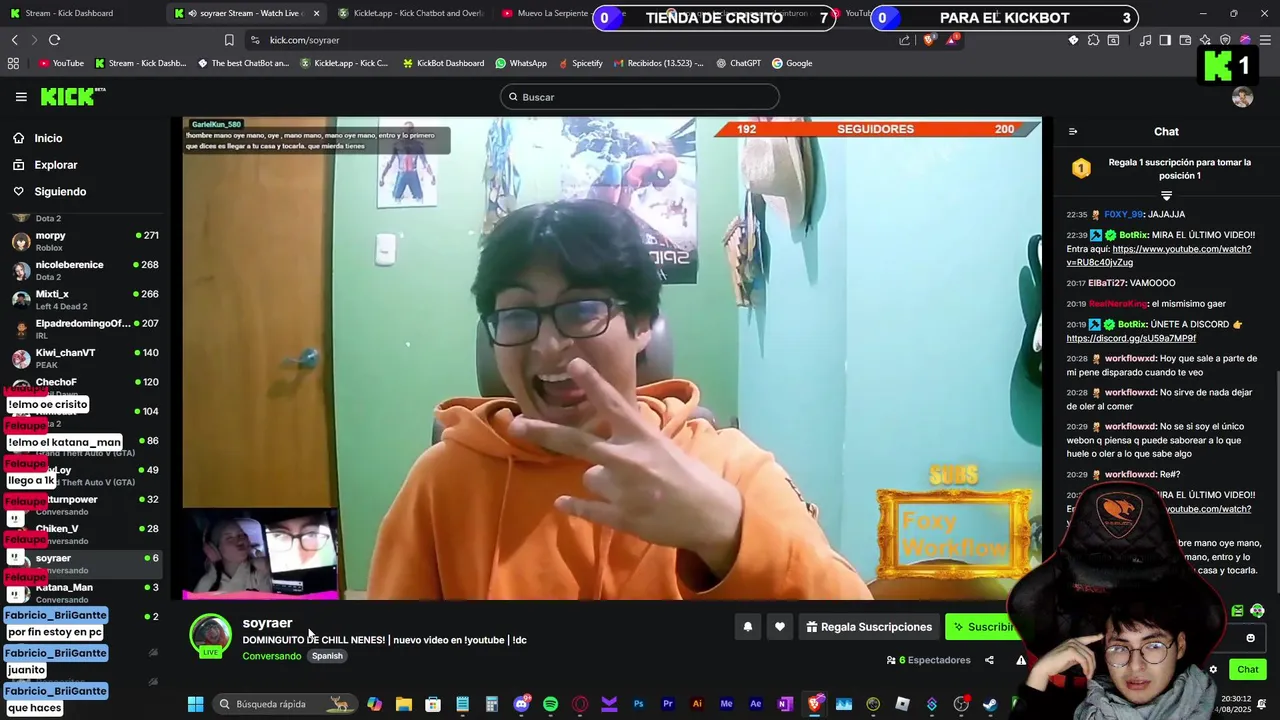The width and height of the screenshot is (1280, 720).
Task: Toggle the browser sidebar panel icon
Action: (x=1165, y=40)
